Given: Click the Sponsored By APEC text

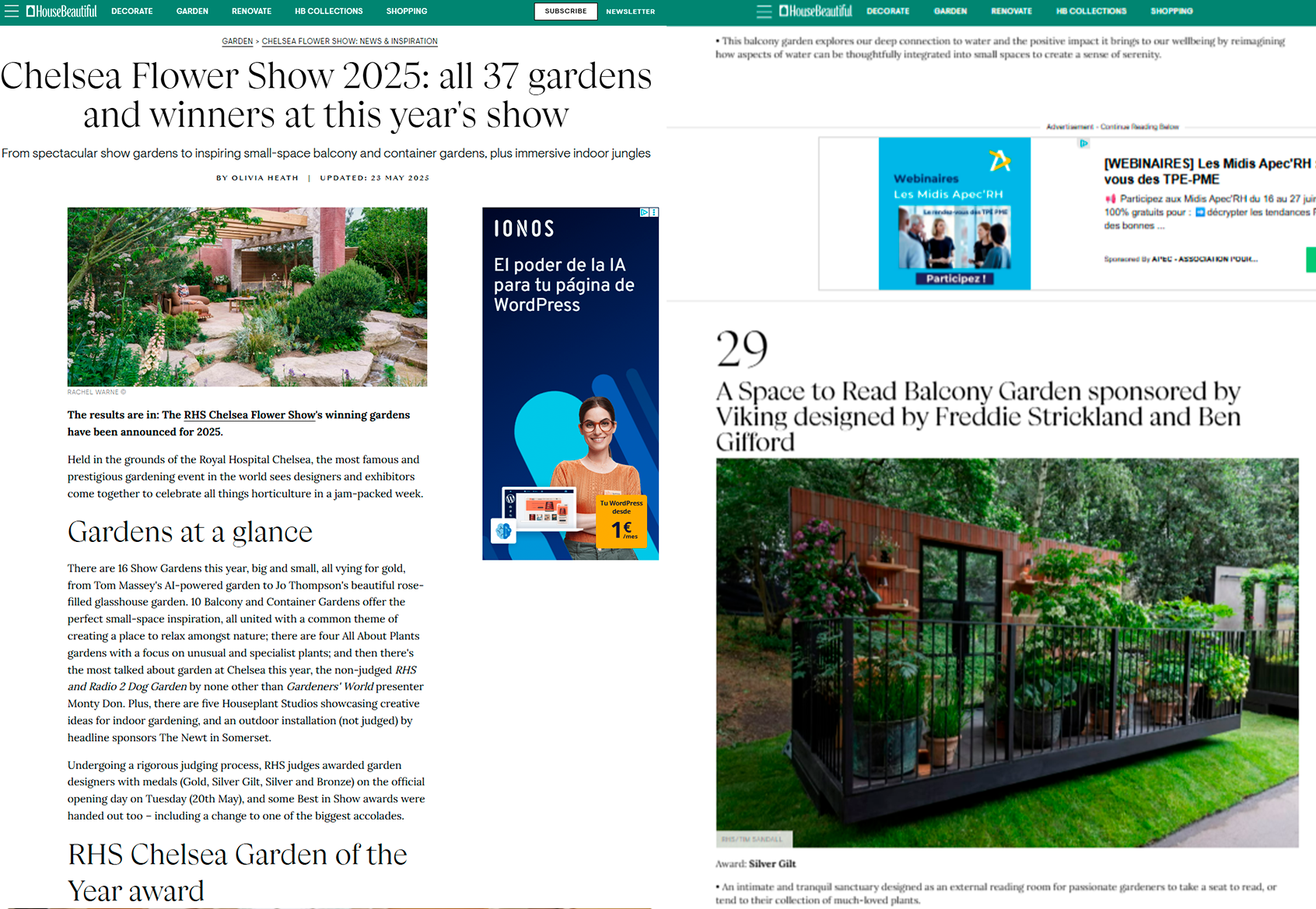Looking at the screenshot, I should [1181, 259].
